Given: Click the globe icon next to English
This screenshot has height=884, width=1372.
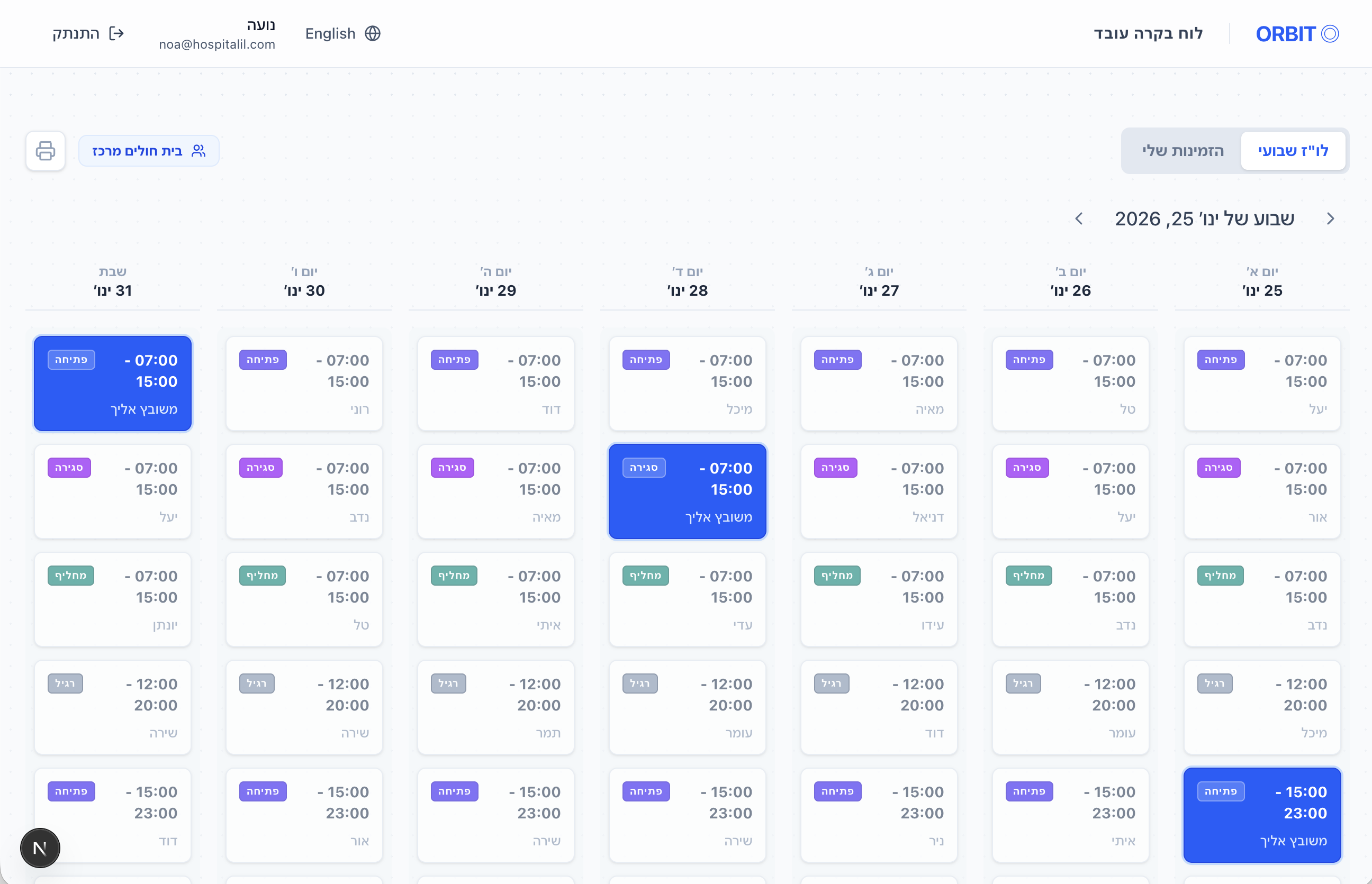Looking at the screenshot, I should pyautogui.click(x=372, y=34).
